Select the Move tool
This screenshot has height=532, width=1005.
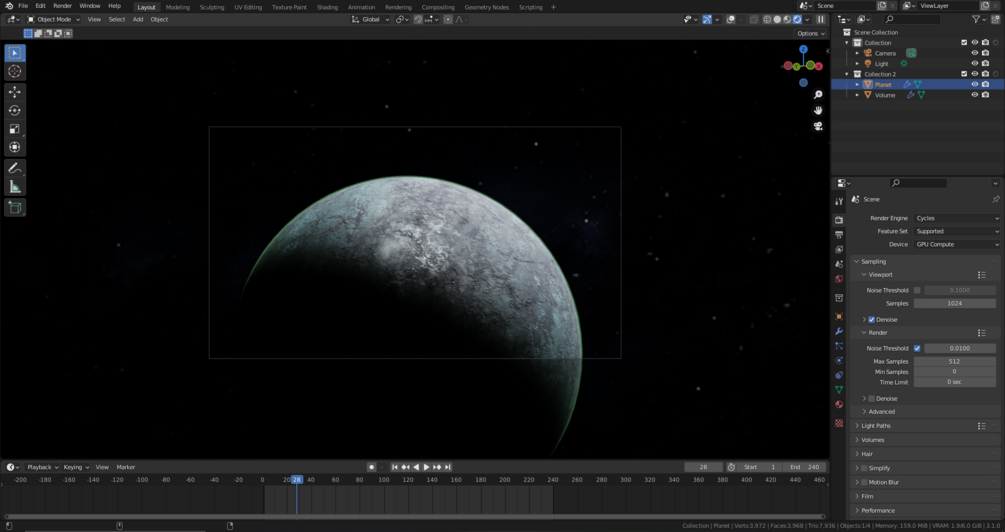(15, 92)
